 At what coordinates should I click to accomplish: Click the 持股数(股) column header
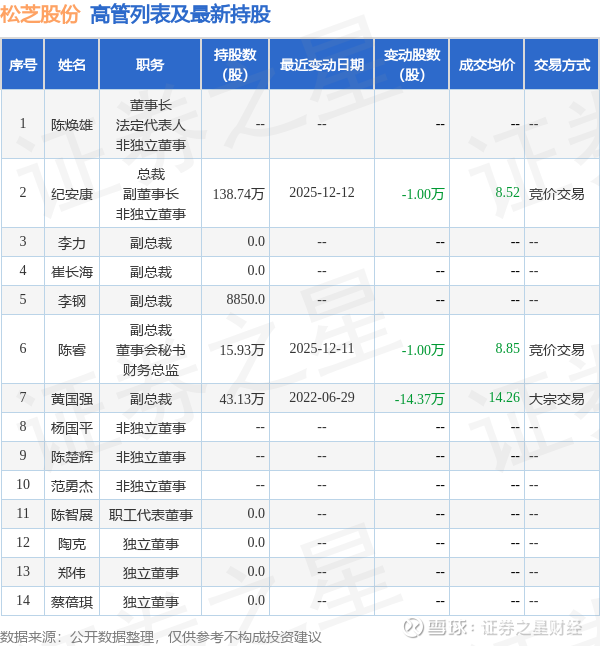tap(235, 64)
